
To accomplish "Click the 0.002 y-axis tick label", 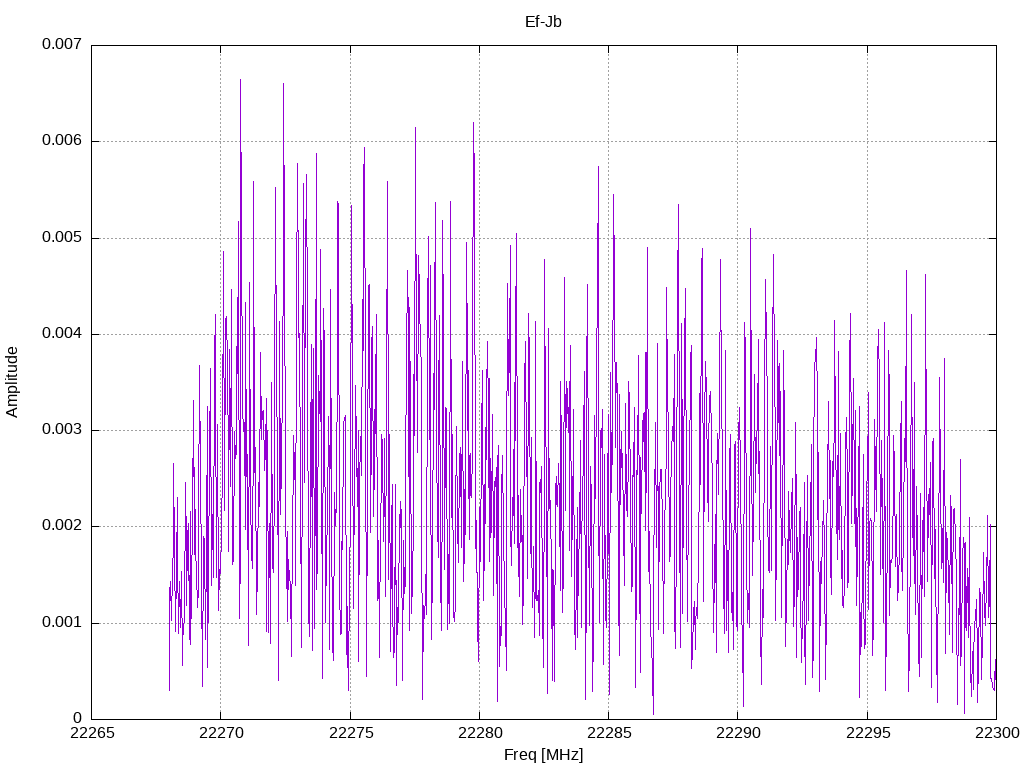I will [62, 526].
